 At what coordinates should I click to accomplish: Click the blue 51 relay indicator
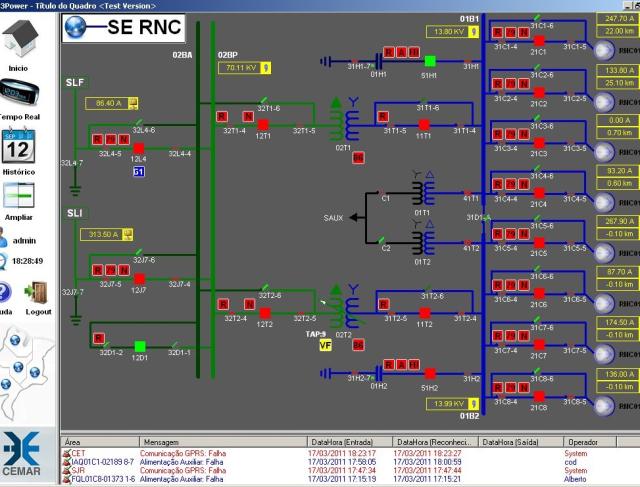[x=139, y=172]
